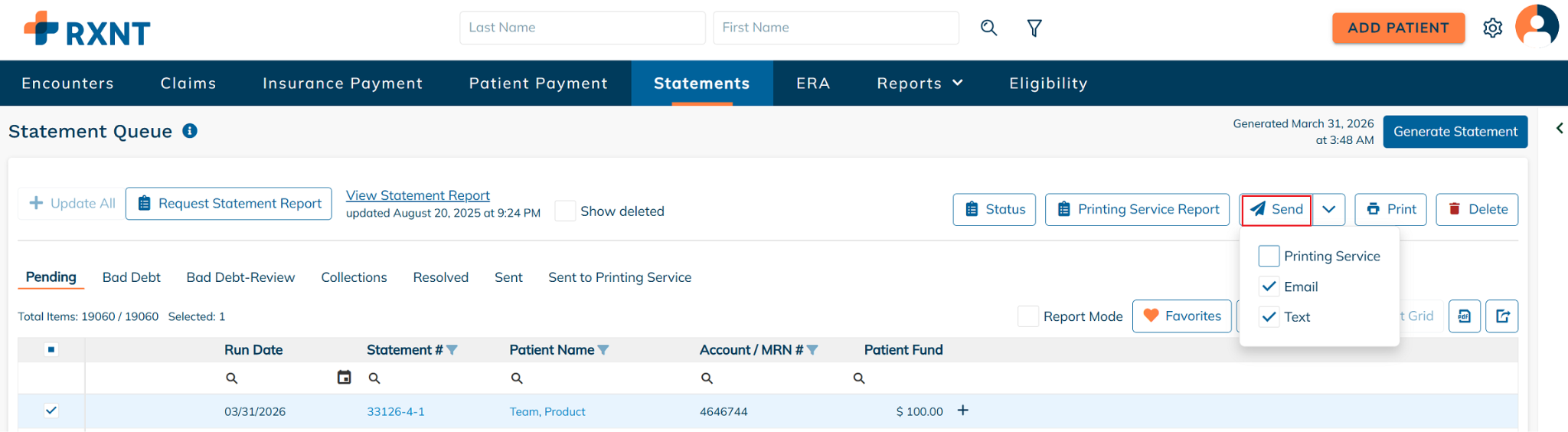The height and width of the screenshot is (432, 1568).
Task: Export grid to PDF icon
Action: click(1464, 316)
